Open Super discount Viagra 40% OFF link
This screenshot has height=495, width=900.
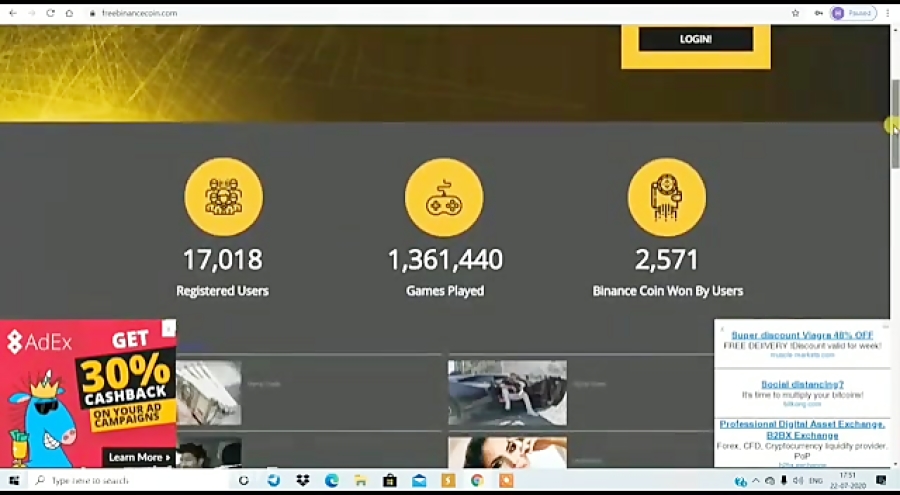coord(802,335)
